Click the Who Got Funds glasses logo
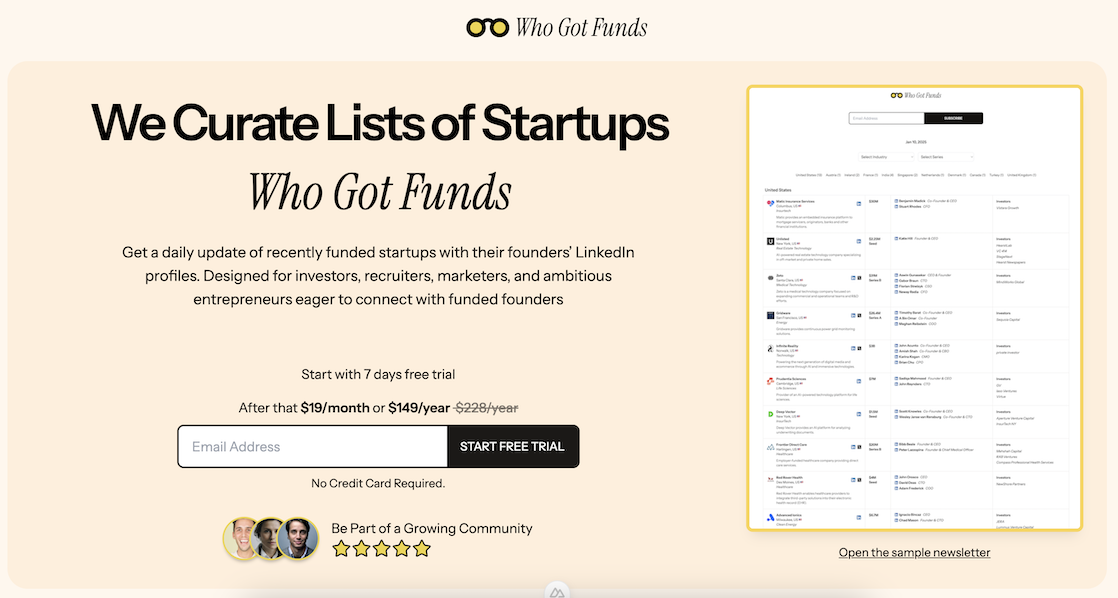This screenshot has width=1118, height=598. click(x=487, y=27)
